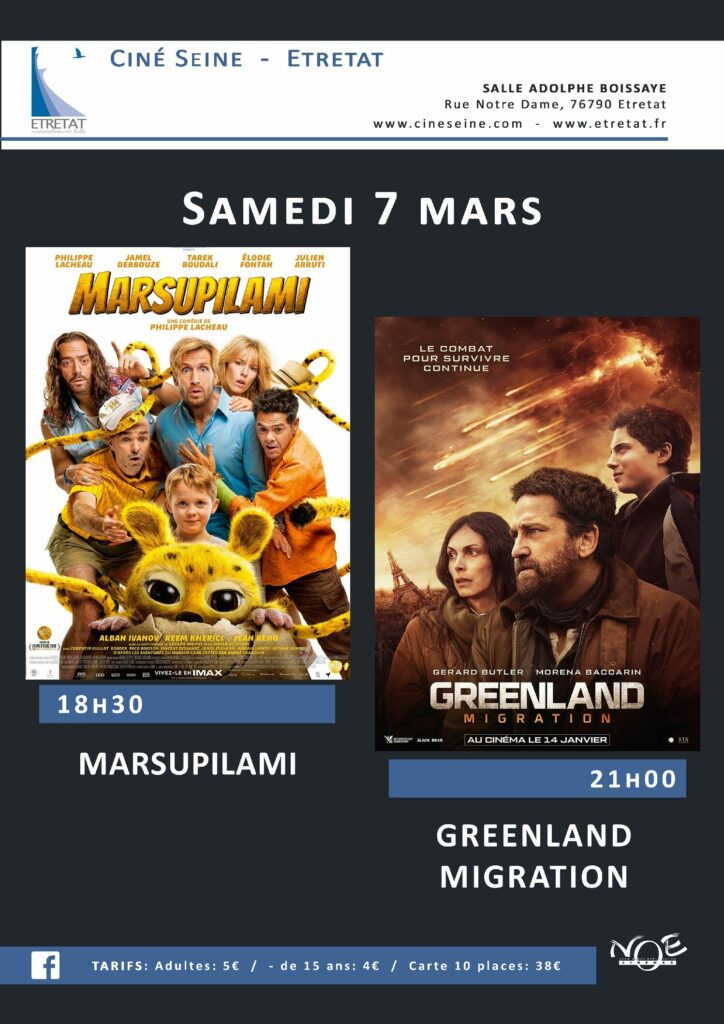Click the Carte 10 places: 38€ text

pos(485,966)
